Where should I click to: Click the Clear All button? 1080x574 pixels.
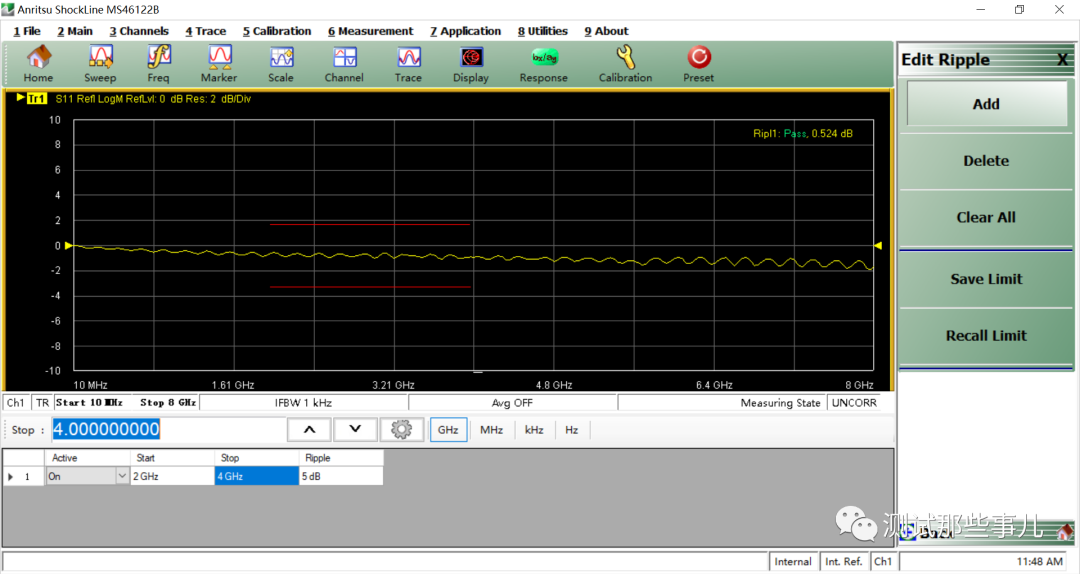(x=986, y=217)
